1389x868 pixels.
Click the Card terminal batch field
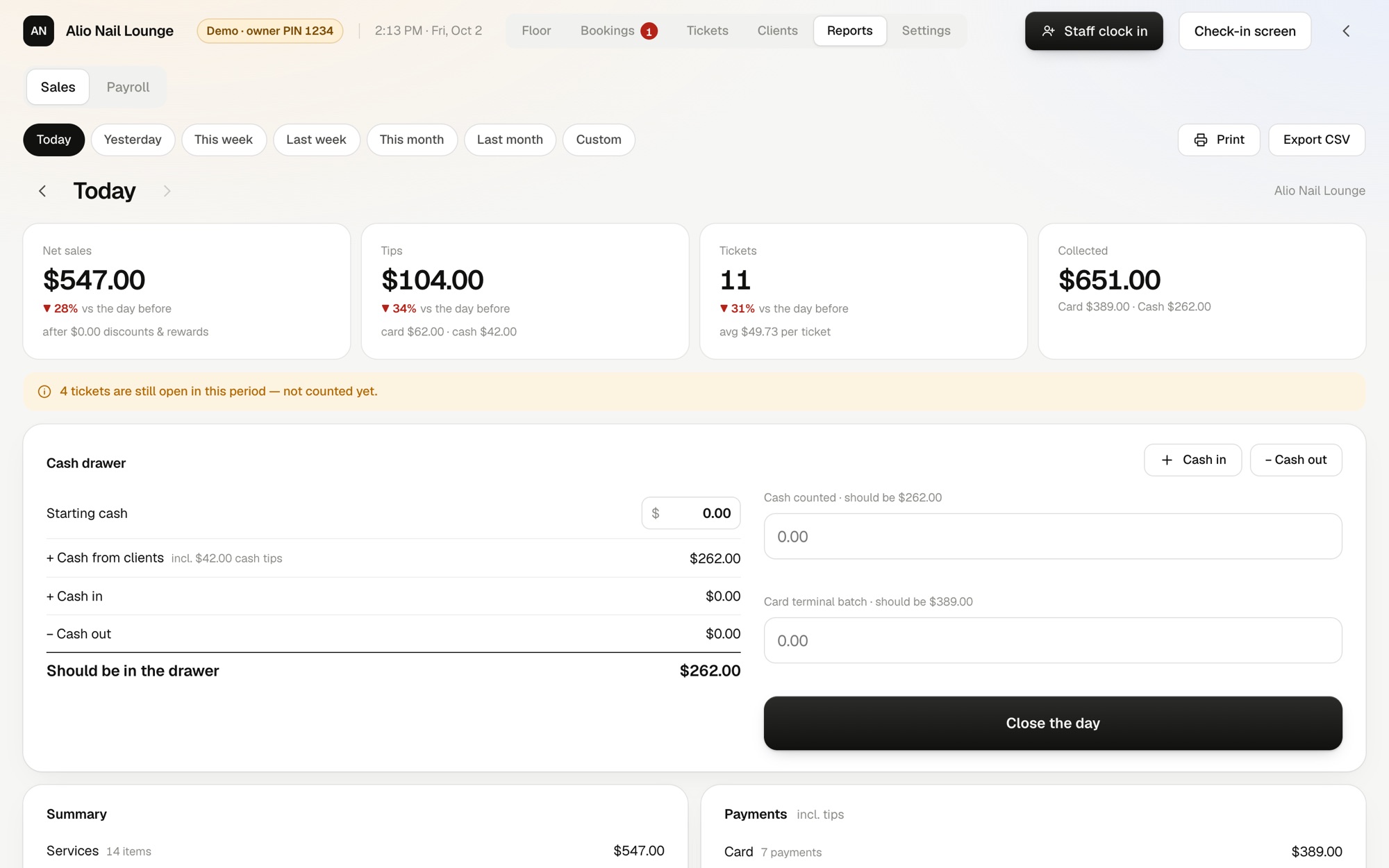tap(1053, 640)
